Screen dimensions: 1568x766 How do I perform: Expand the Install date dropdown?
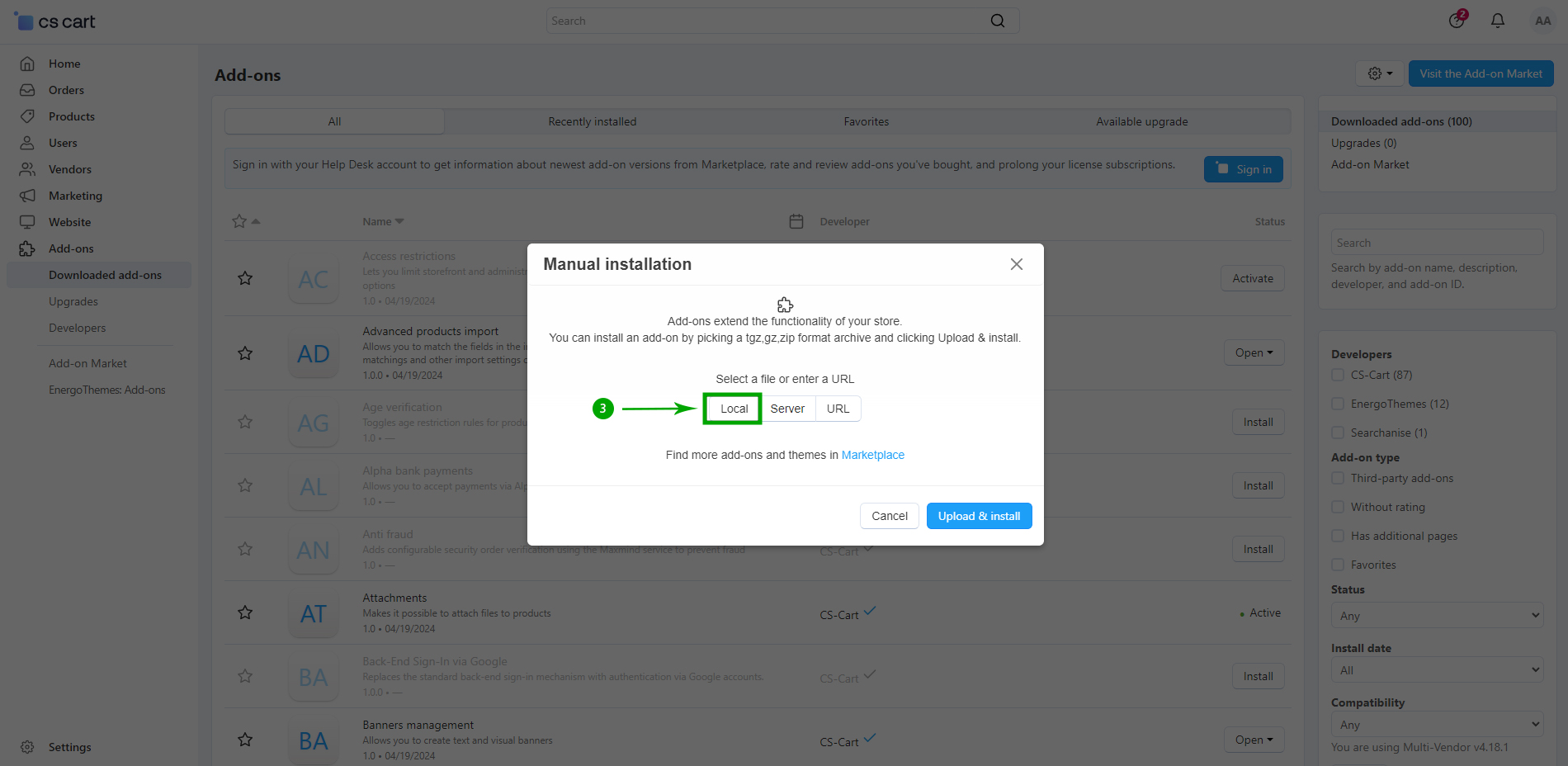tap(1437, 670)
